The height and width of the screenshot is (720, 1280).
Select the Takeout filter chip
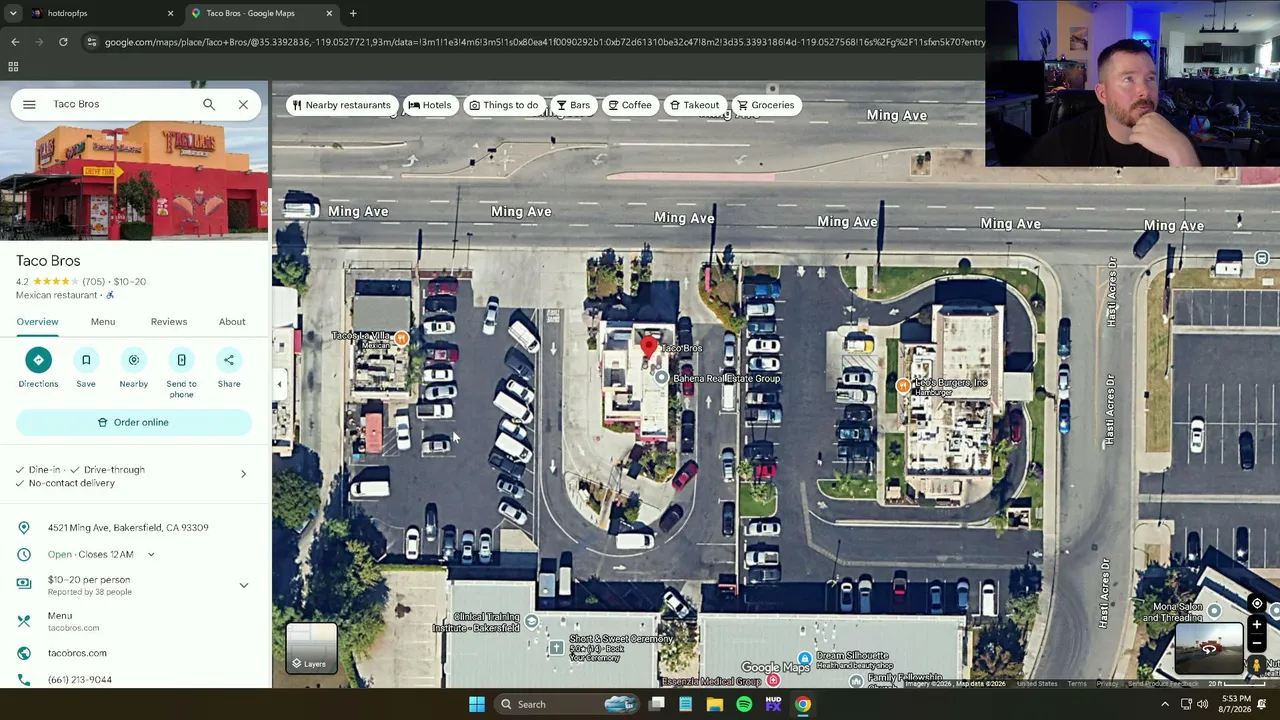point(694,105)
